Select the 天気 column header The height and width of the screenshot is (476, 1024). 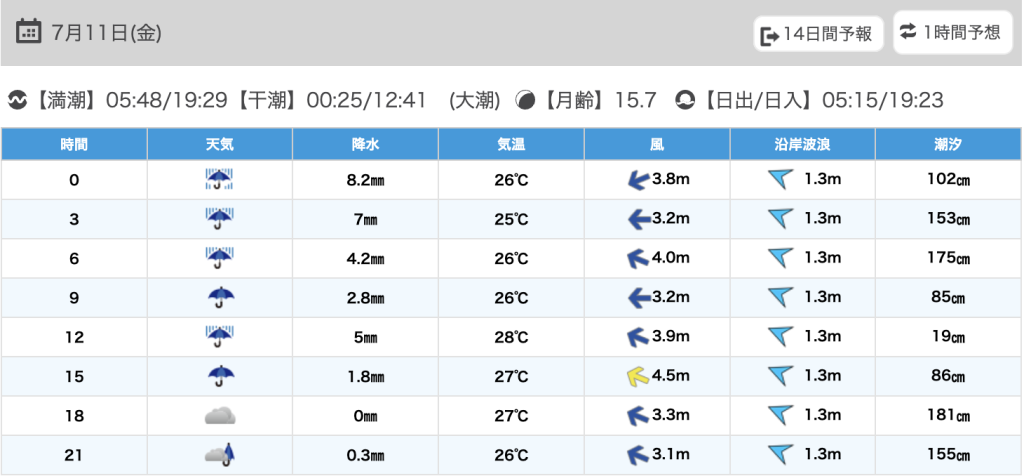219,144
